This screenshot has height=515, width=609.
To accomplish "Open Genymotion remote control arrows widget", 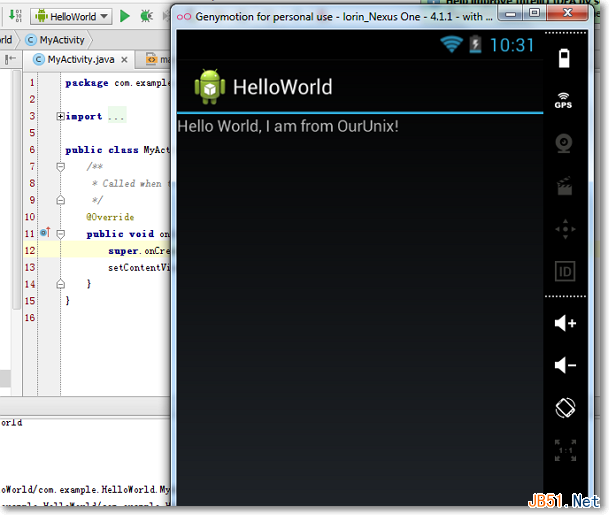I will coord(566,229).
